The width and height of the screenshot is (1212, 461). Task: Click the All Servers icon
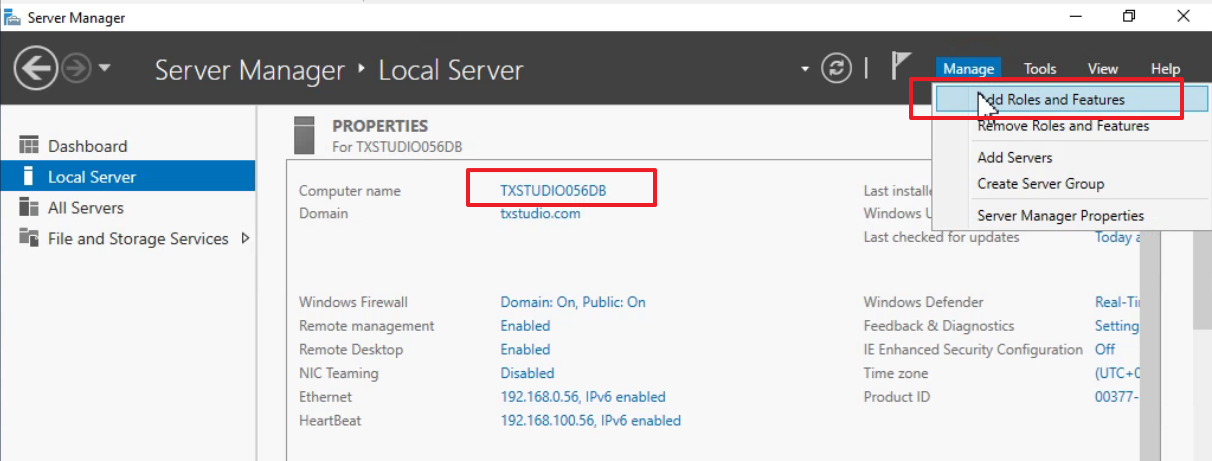(29, 208)
